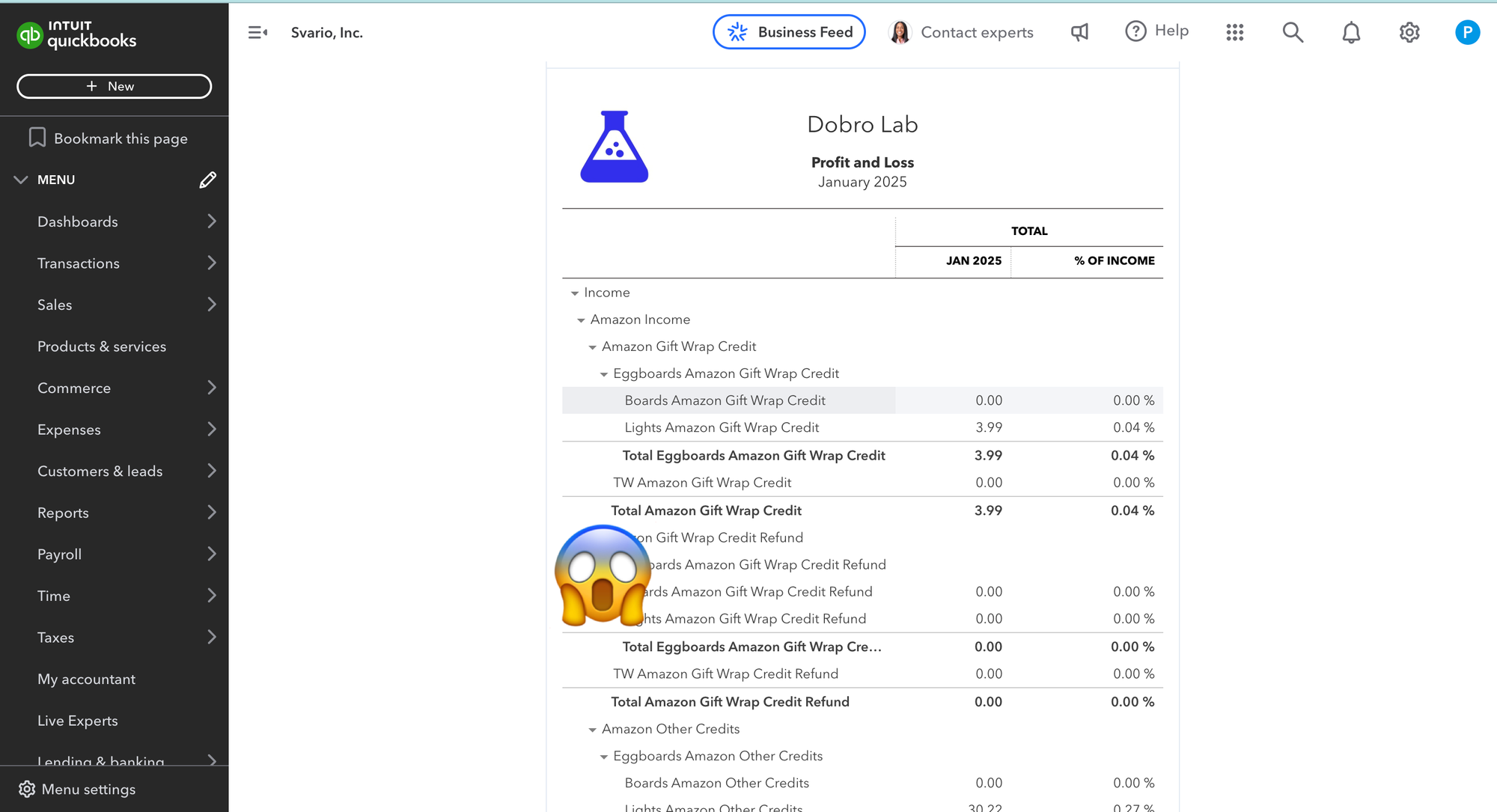Expand the Dashboards submenu arrow
Image resolution: width=1497 pixels, height=812 pixels.
212,222
